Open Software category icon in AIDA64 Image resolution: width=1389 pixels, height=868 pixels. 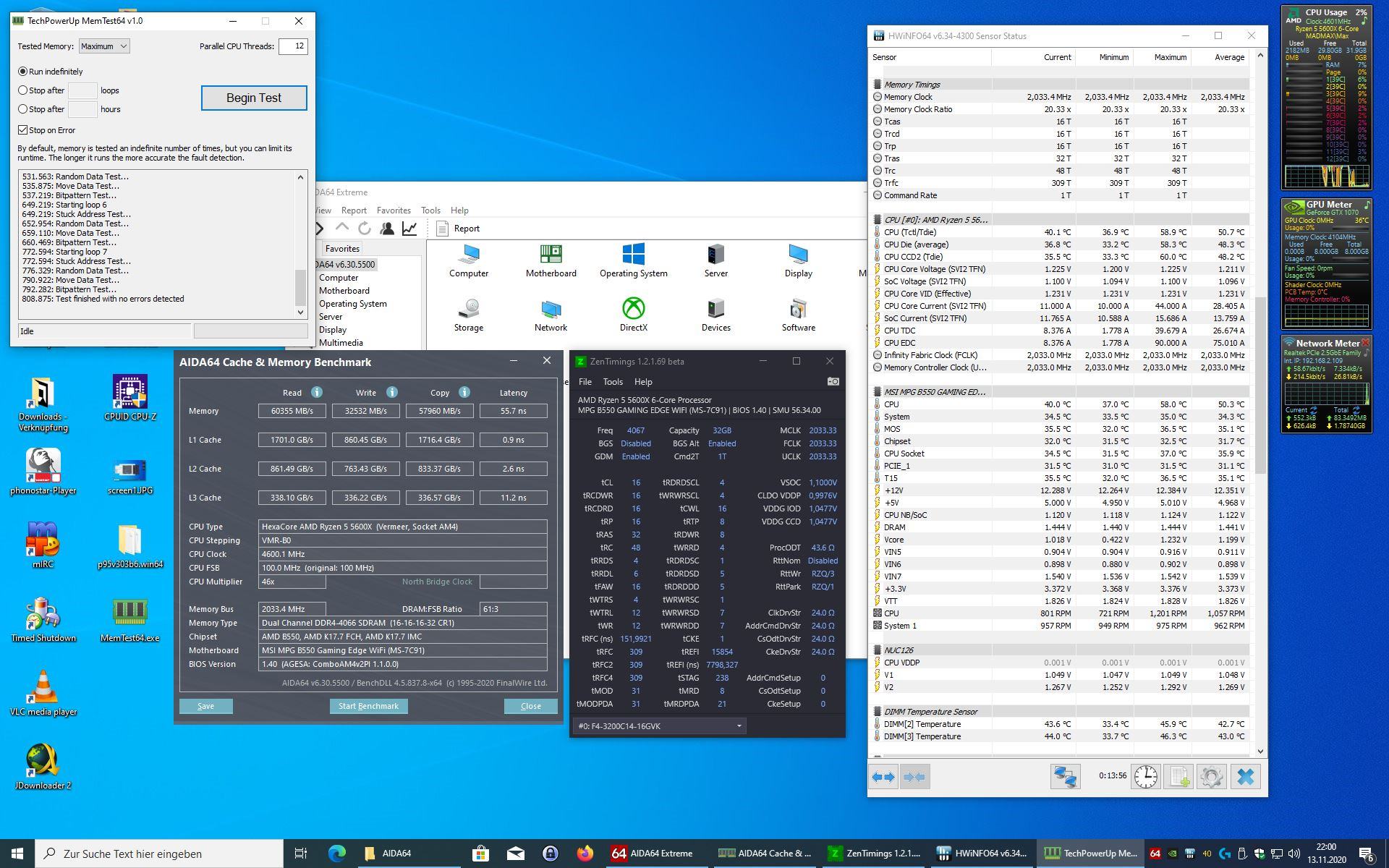(x=799, y=315)
